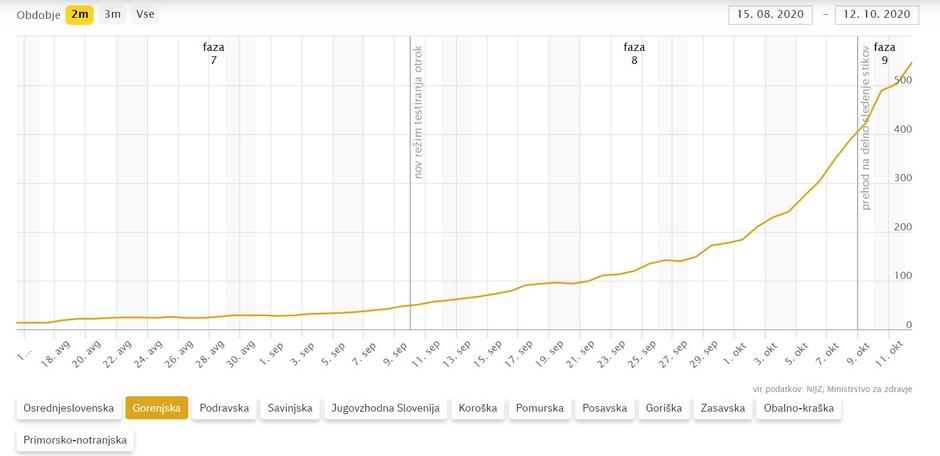Show Podravska region data
Viewport: 940px width, 456px height.
223,408
